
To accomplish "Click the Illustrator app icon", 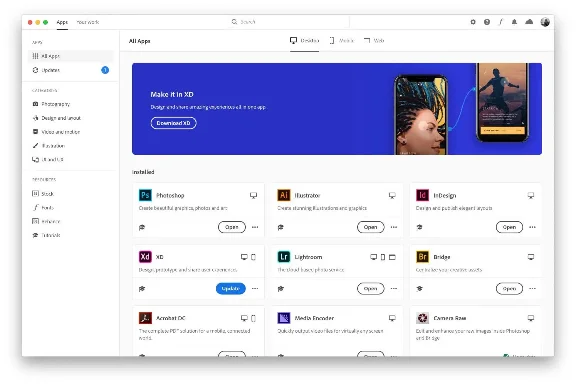I will coord(284,195).
